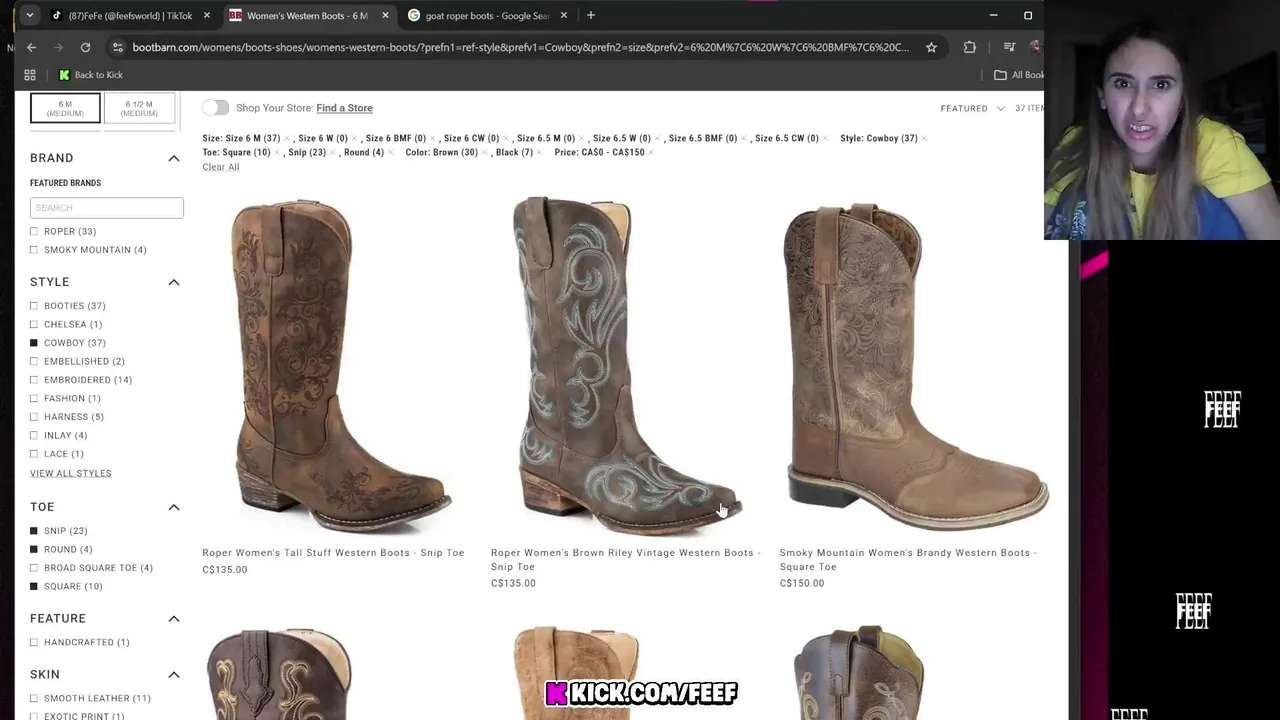
Task: Open Roper Women's Brown Riley Vintage Boots link
Action: tap(625, 560)
